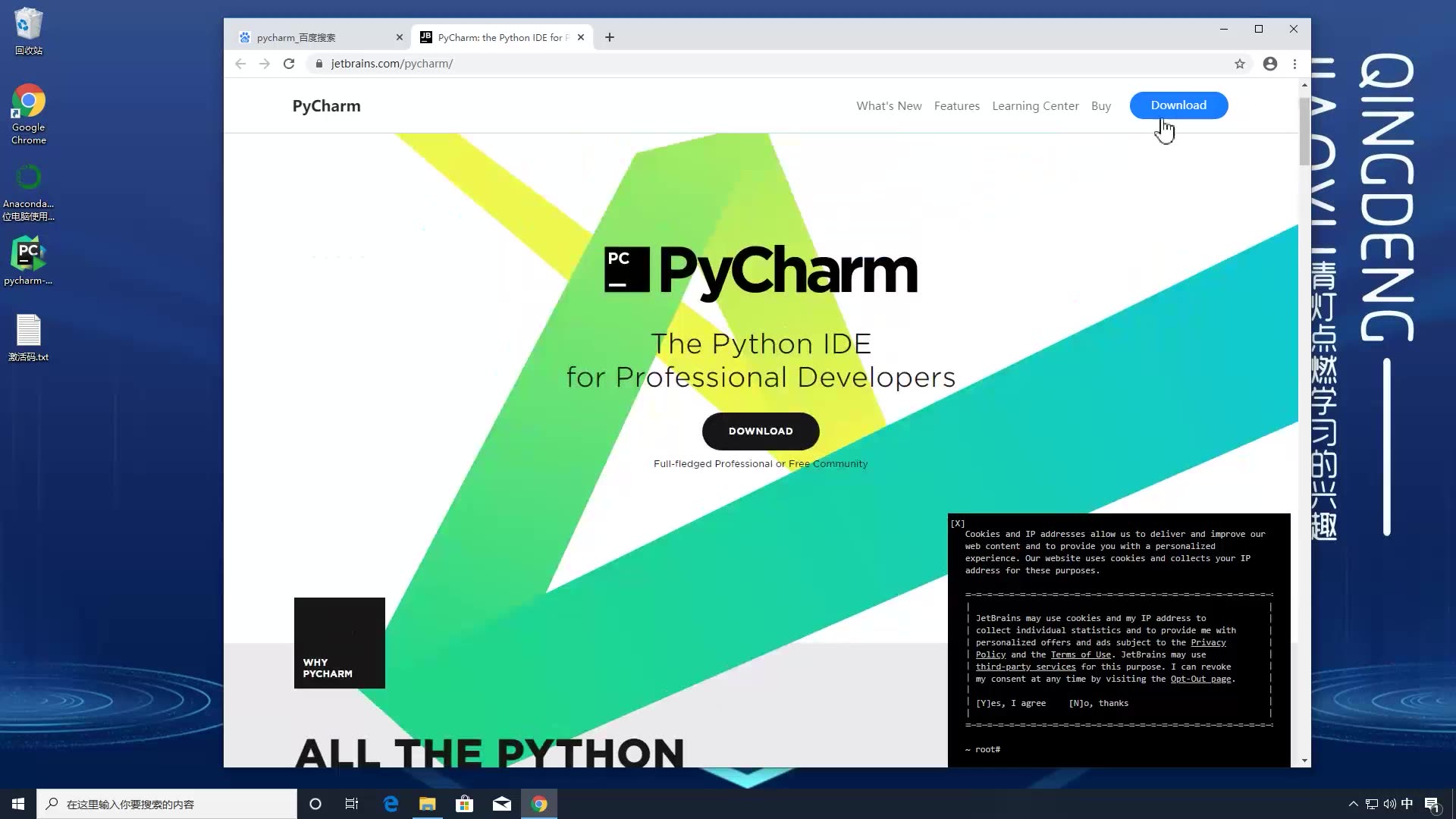The image size is (1456, 819).
Task: Click the PyCharm header logo text
Action: pyautogui.click(x=326, y=106)
